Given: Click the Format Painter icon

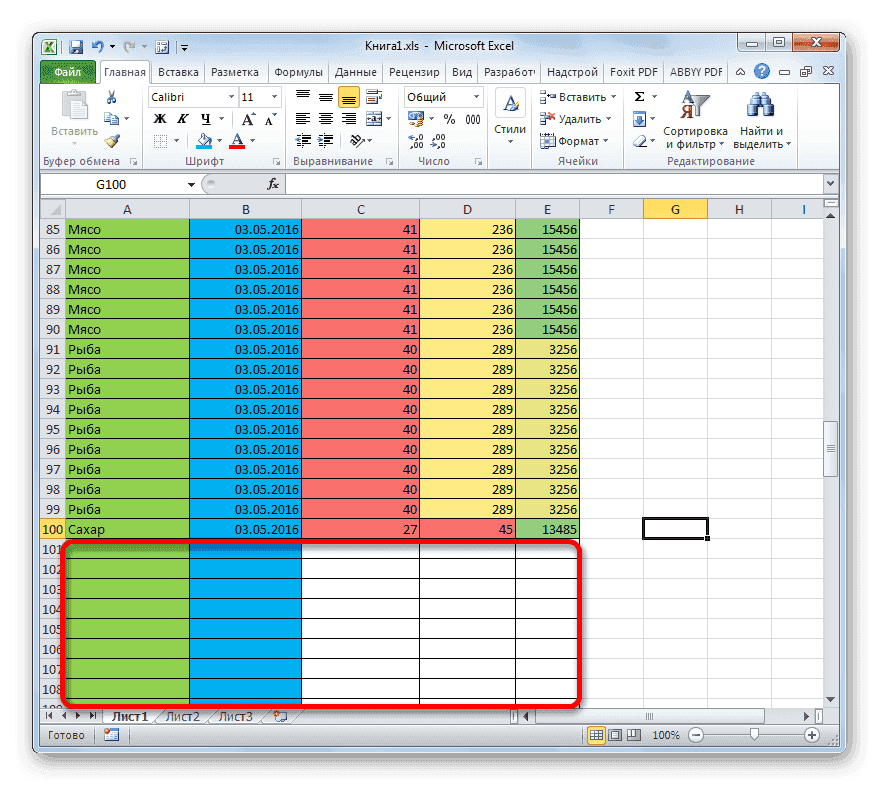Looking at the screenshot, I should (x=113, y=141).
